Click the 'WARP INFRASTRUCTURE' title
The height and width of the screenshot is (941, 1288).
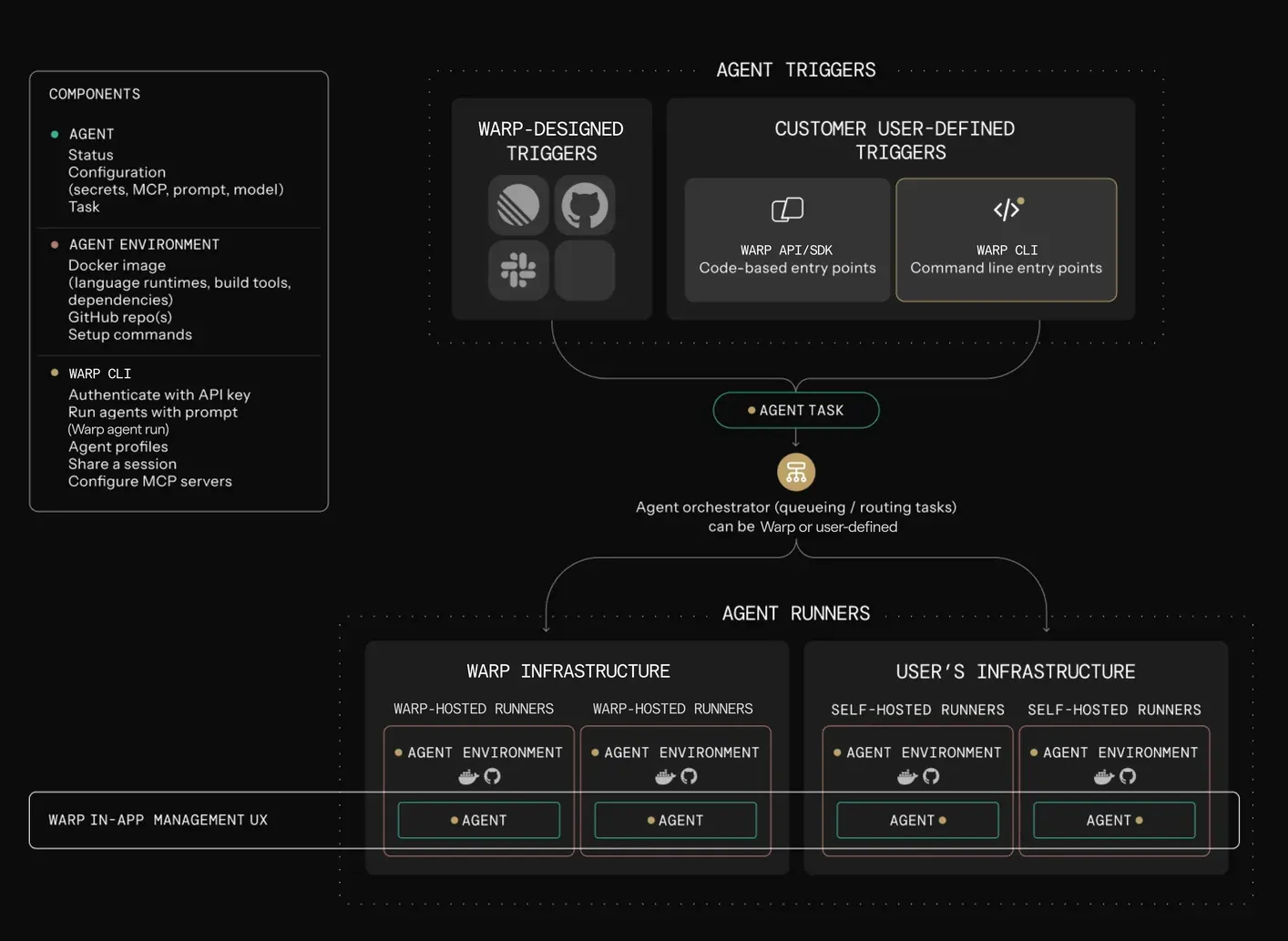point(568,671)
